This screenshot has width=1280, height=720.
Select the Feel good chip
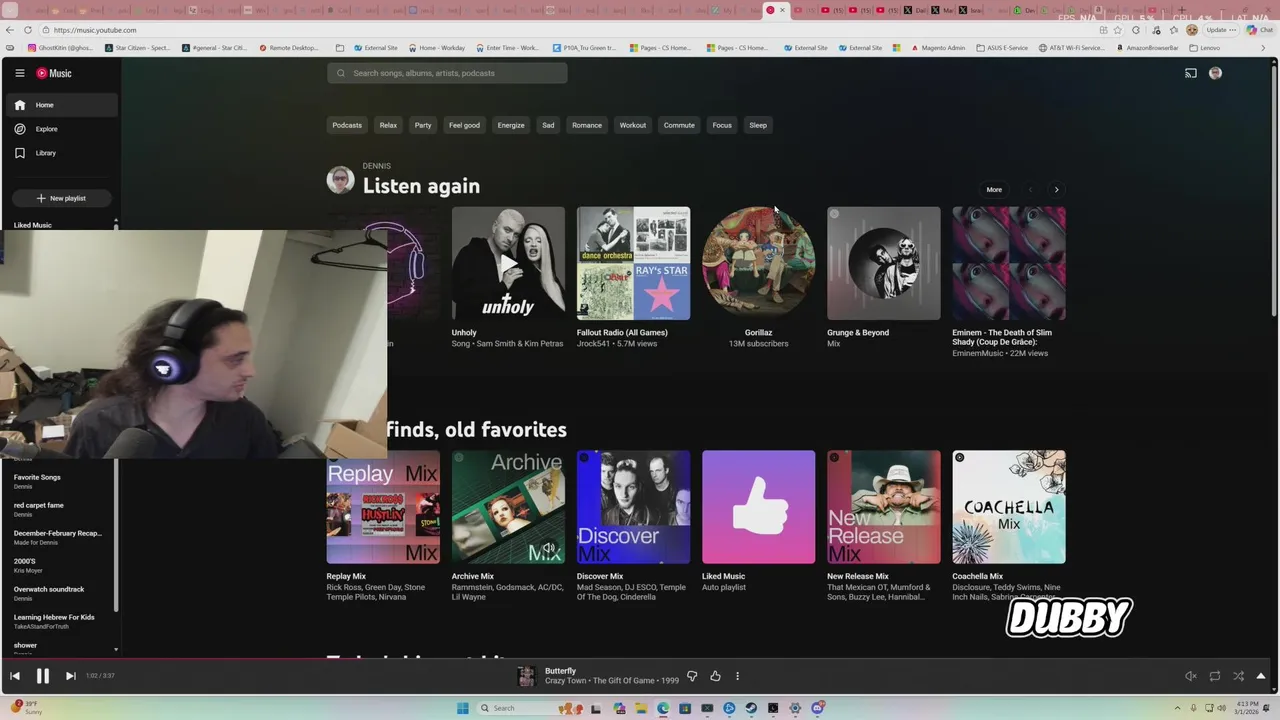(x=464, y=125)
